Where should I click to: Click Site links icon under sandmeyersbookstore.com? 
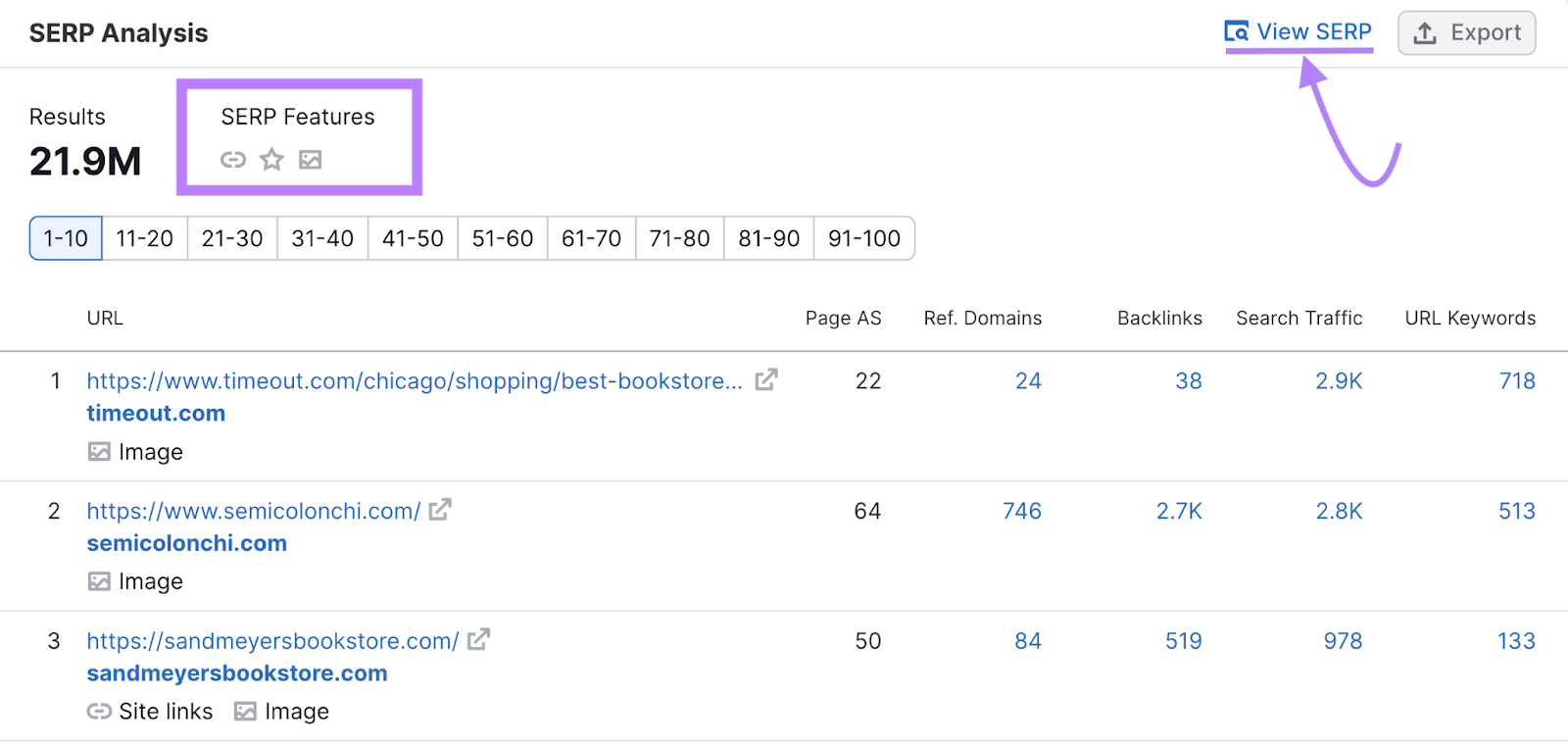[x=99, y=712]
